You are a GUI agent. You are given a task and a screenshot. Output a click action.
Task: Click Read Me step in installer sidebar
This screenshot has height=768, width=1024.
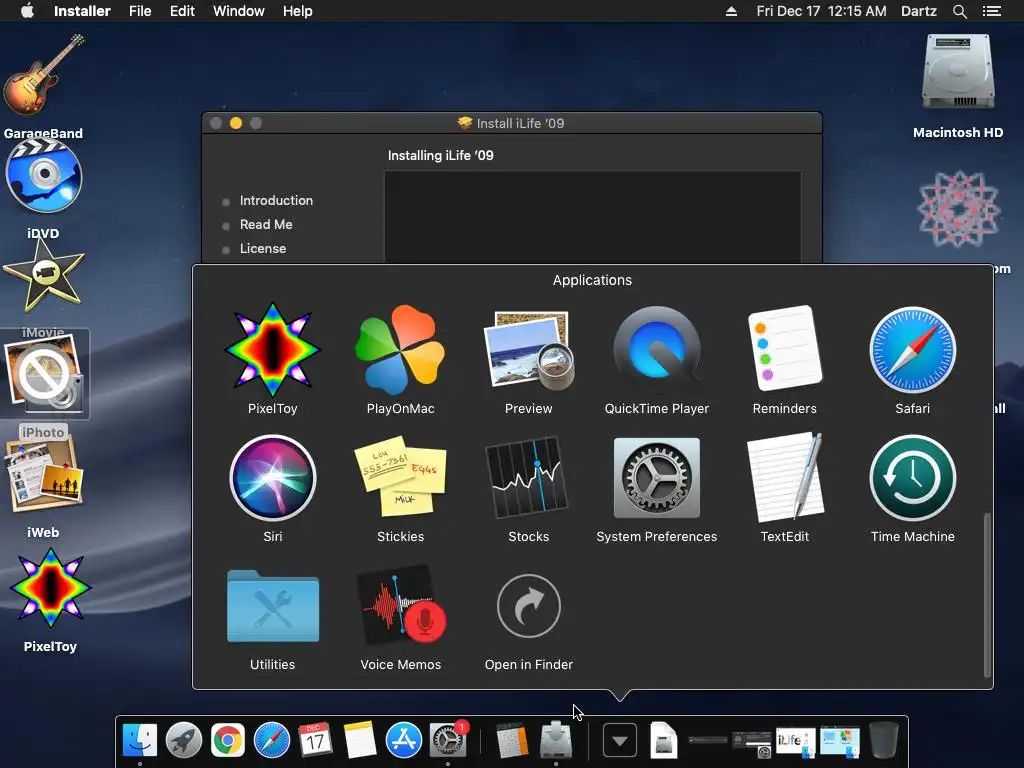(x=266, y=225)
